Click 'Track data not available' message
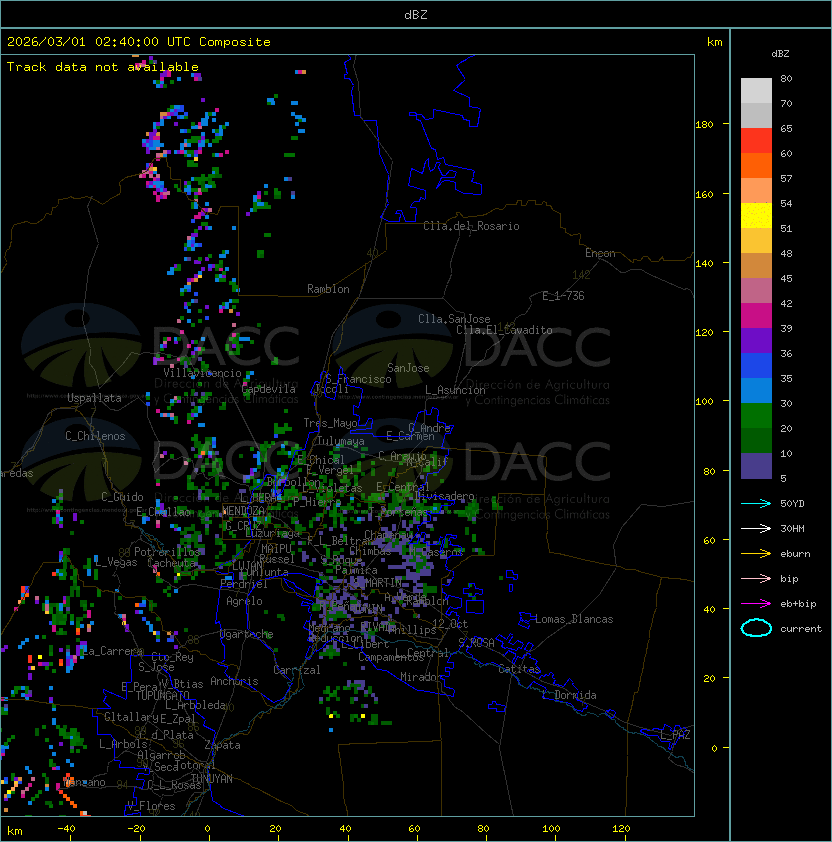The image size is (832, 842). point(103,67)
